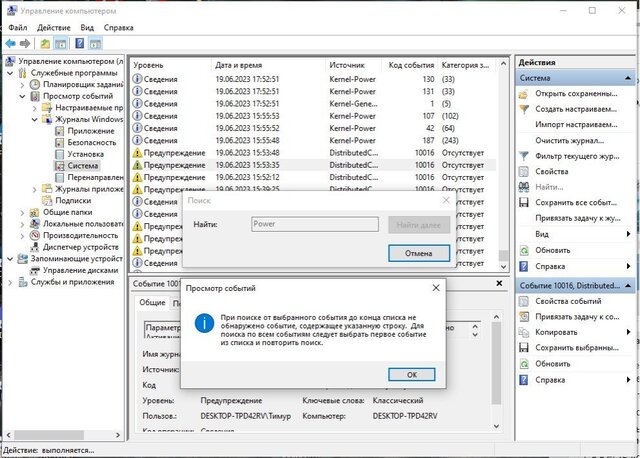Click the Up one level toolbar icon
This screenshot has height=458, width=640.
coord(45,44)
